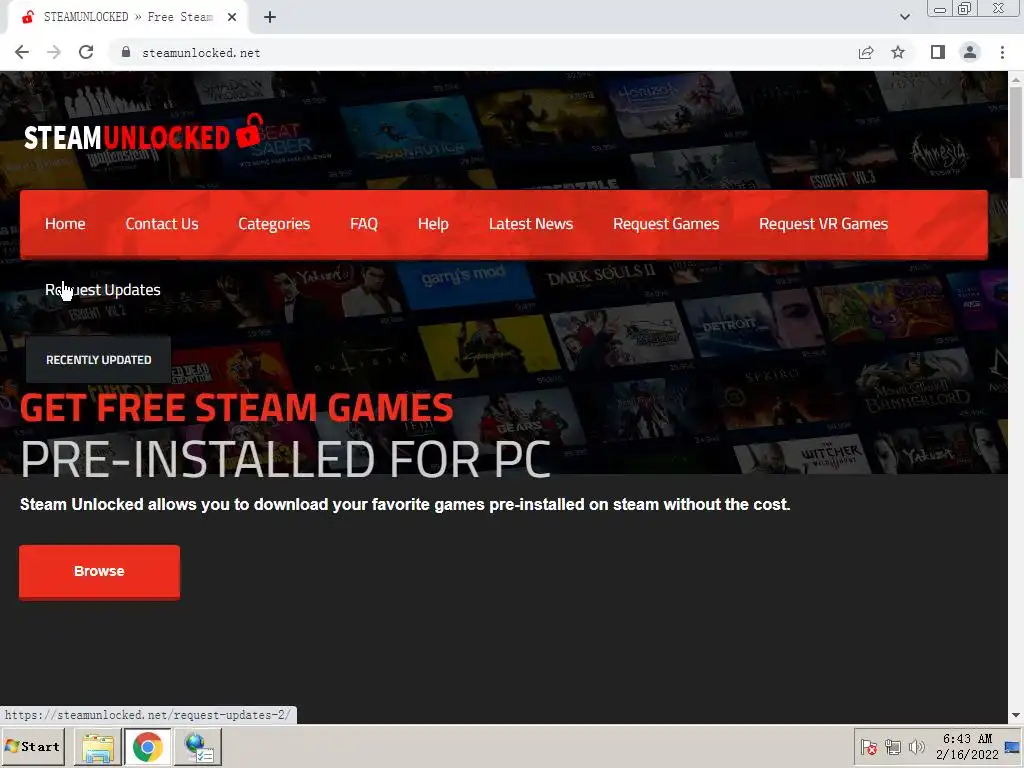Click the volume speaker tray icon
1024x768 pixels.
[916, 747]
